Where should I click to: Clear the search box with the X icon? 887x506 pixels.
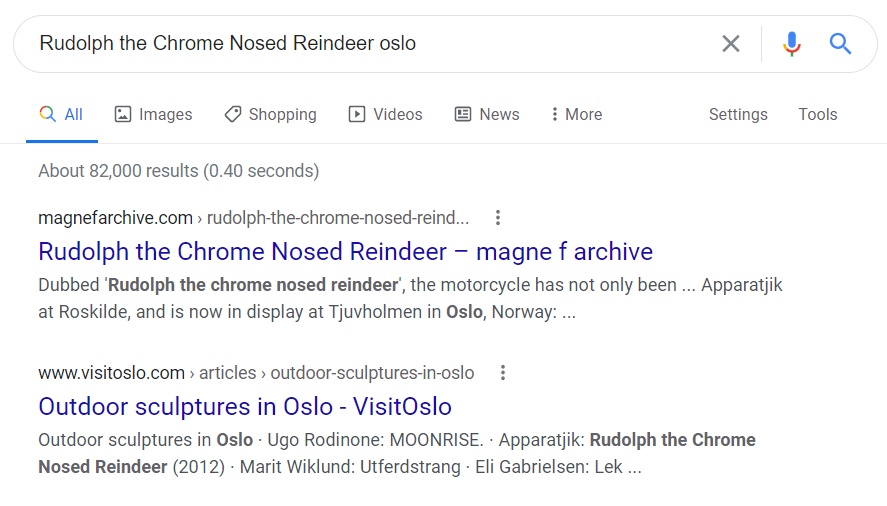pyautogui.click(x=731, y=44)
